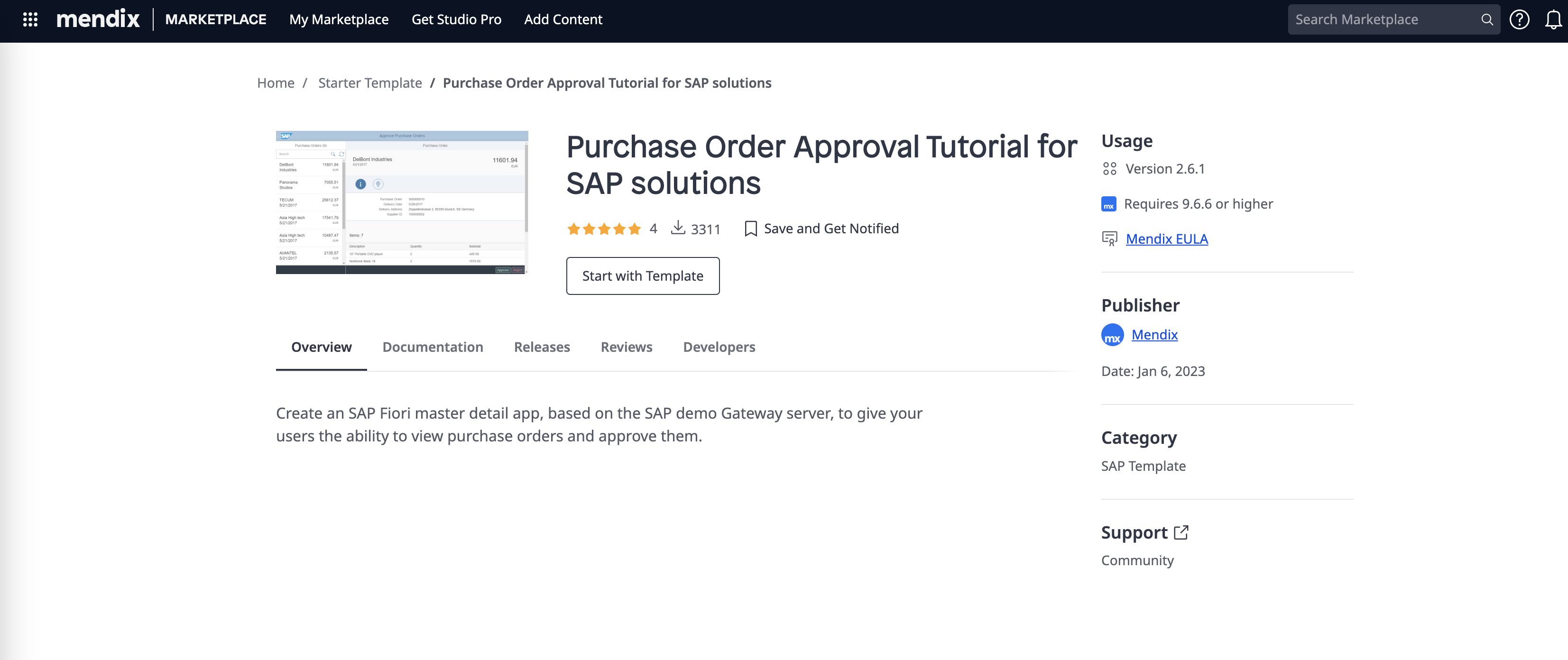1568x660 pixels.
Task: Open the help question mark icon
Action: click(x=1519, y=19)
